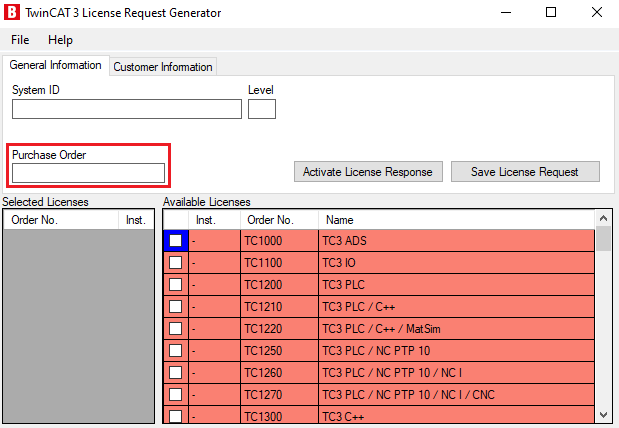The height and width of the screenshot is (428, 619).
Task: Close the License Request Generator window
Action: pos(596,12)
